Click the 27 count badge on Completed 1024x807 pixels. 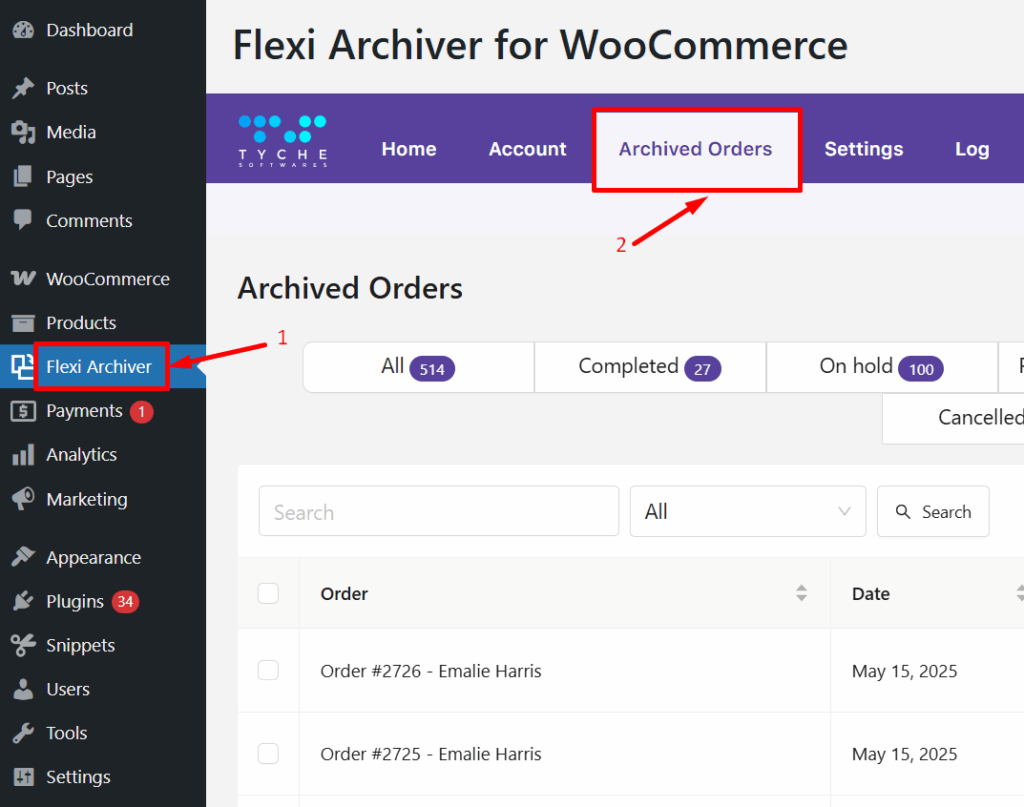pyautogui.click(x=702, y=369)
